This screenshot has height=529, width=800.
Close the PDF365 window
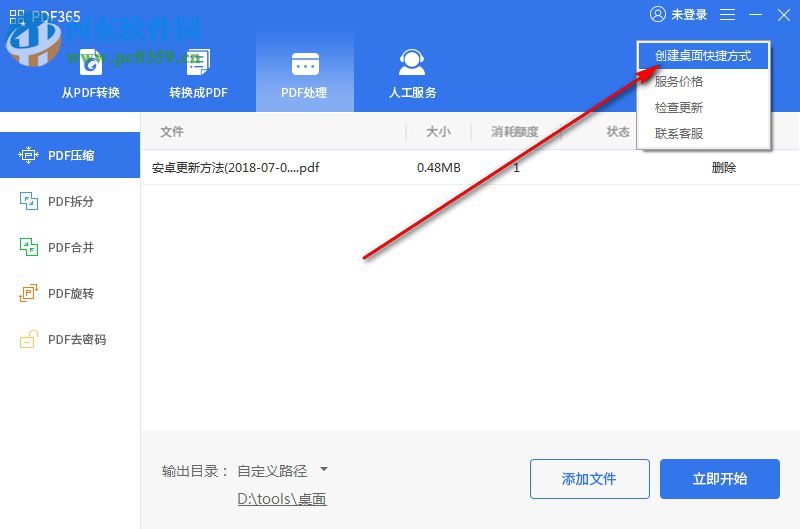pyautogui.click(x=784, y=15)
